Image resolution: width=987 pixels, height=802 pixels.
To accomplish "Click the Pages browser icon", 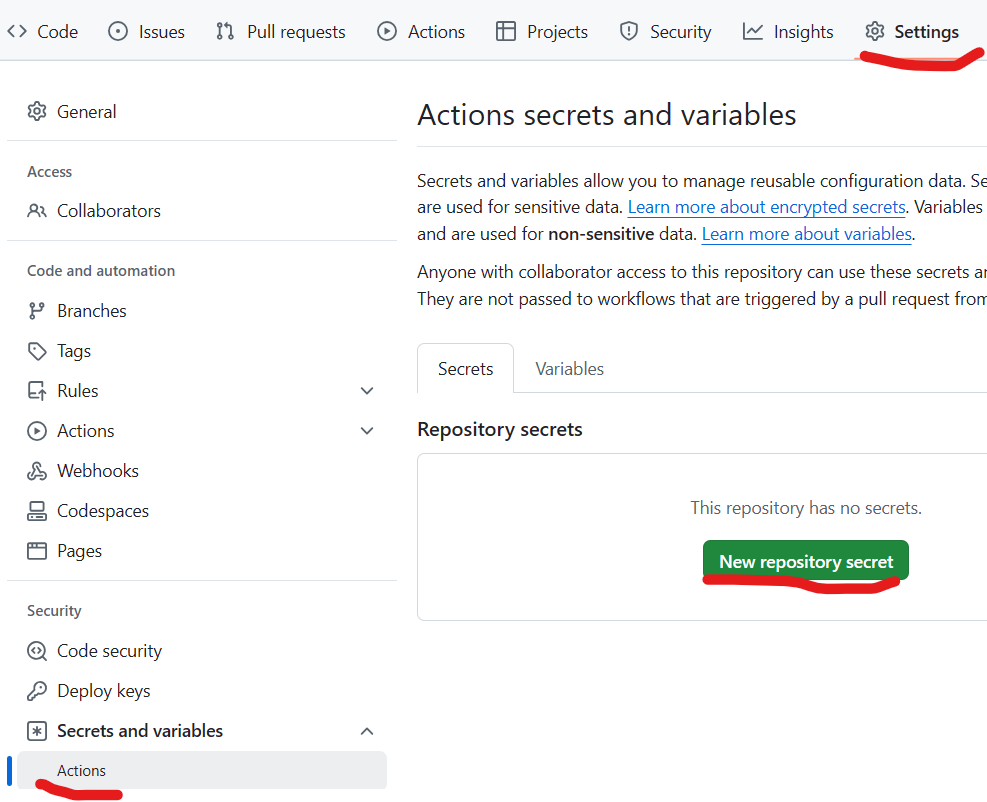I will tap(37, 551).
